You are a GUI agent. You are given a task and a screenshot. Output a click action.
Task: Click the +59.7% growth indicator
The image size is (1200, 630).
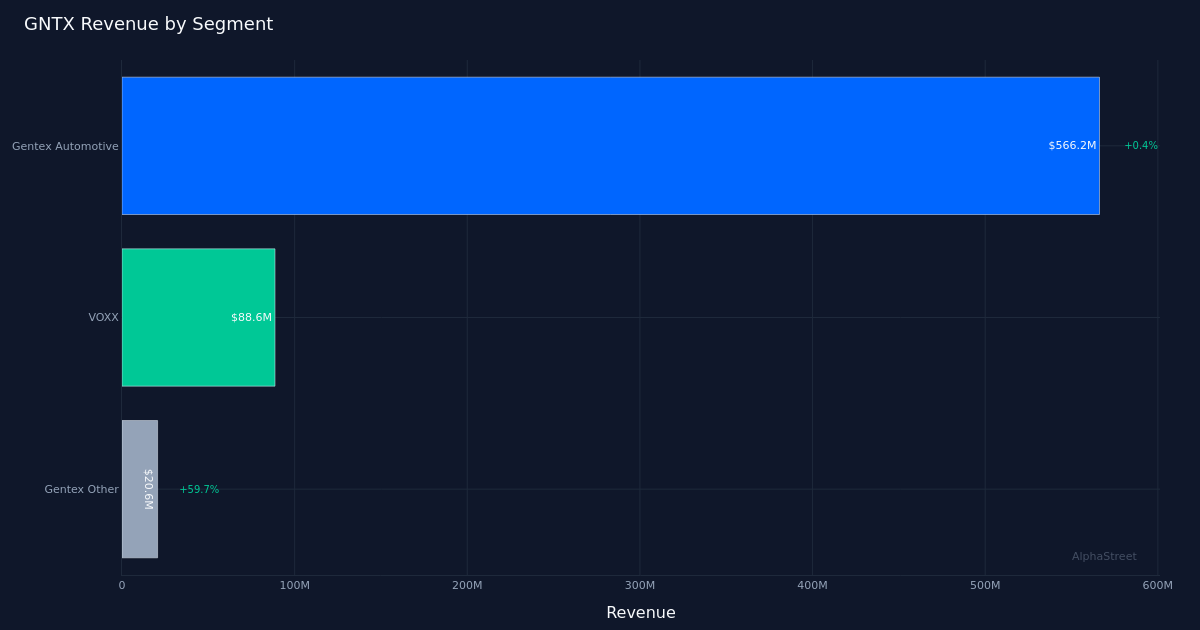click(199, 490)
